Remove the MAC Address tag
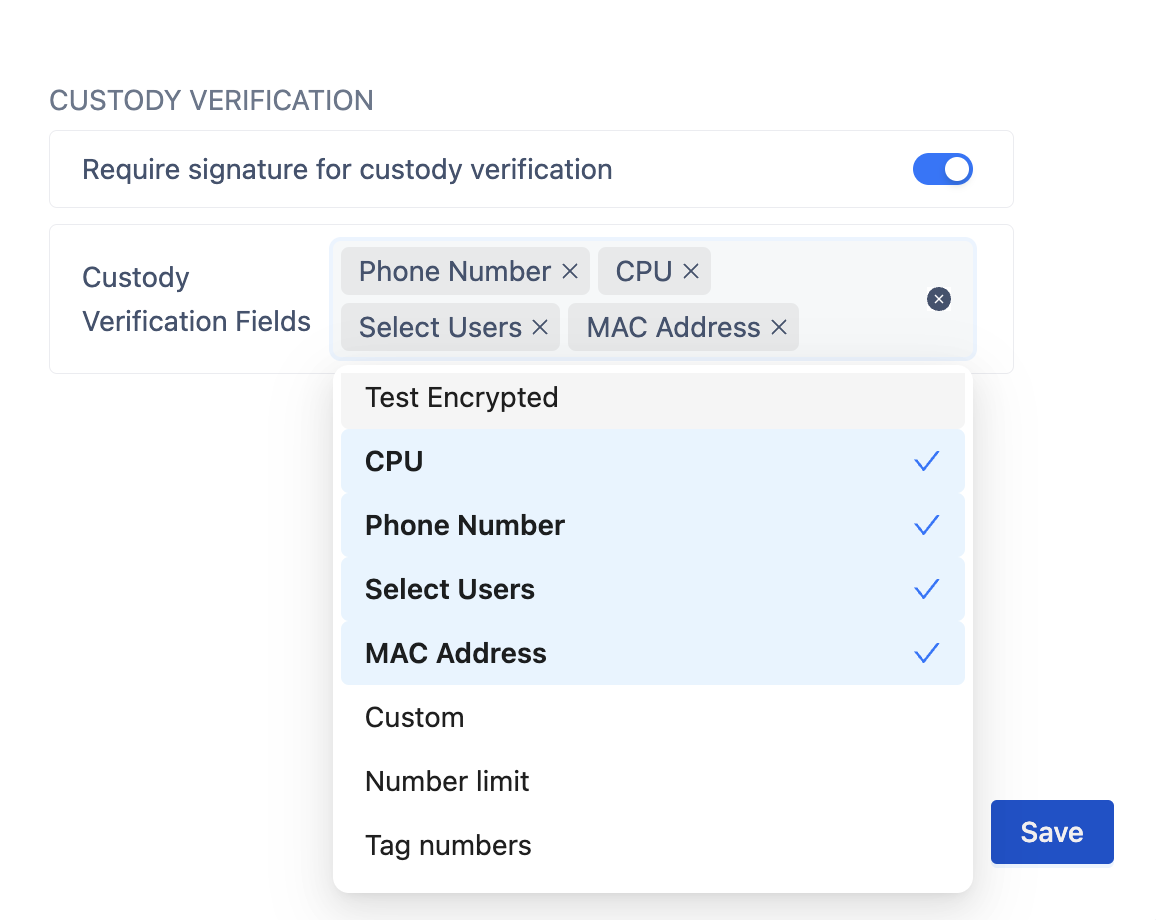The width and height of the screenshot is (1156, 920). [x=779, y=328]
